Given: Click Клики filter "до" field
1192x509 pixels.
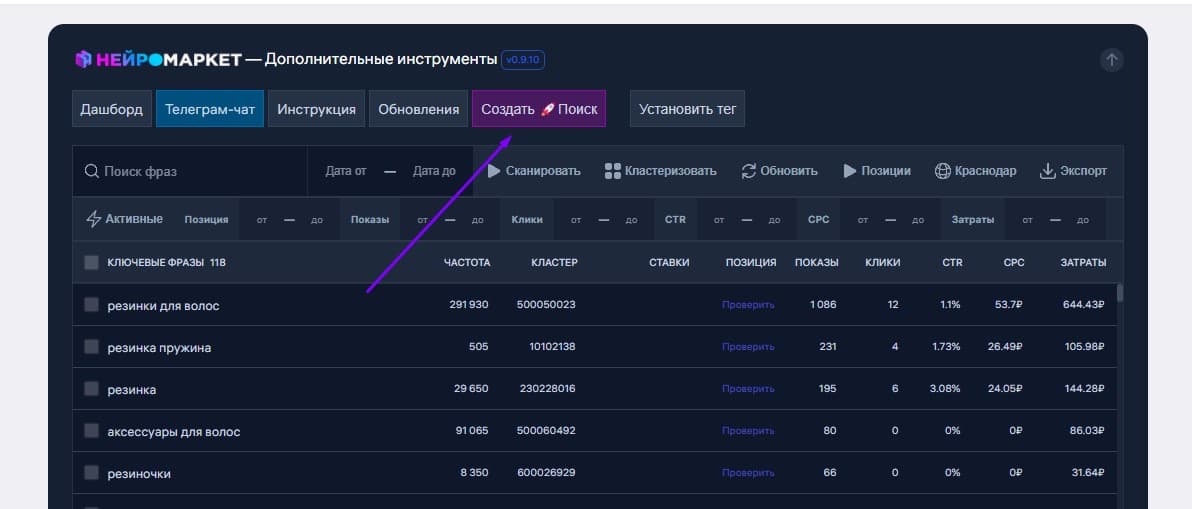Looking at the screenshot, I should coord(631,220).
